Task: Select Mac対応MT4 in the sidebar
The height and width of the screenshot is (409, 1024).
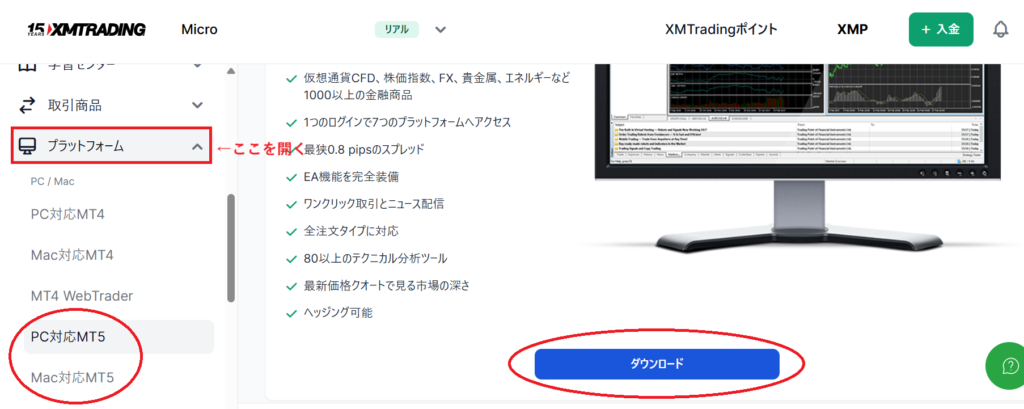Action: pyautogui.click(x=72, y=255)
